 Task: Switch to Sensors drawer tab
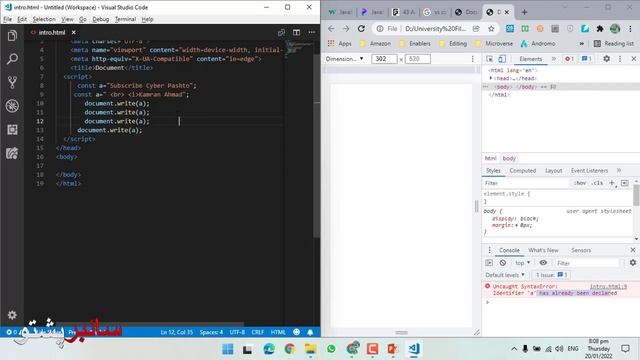tap(581, 250)
